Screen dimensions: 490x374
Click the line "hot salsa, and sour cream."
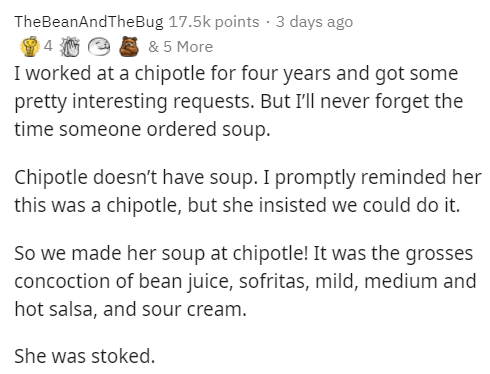[x=130, y=309]
